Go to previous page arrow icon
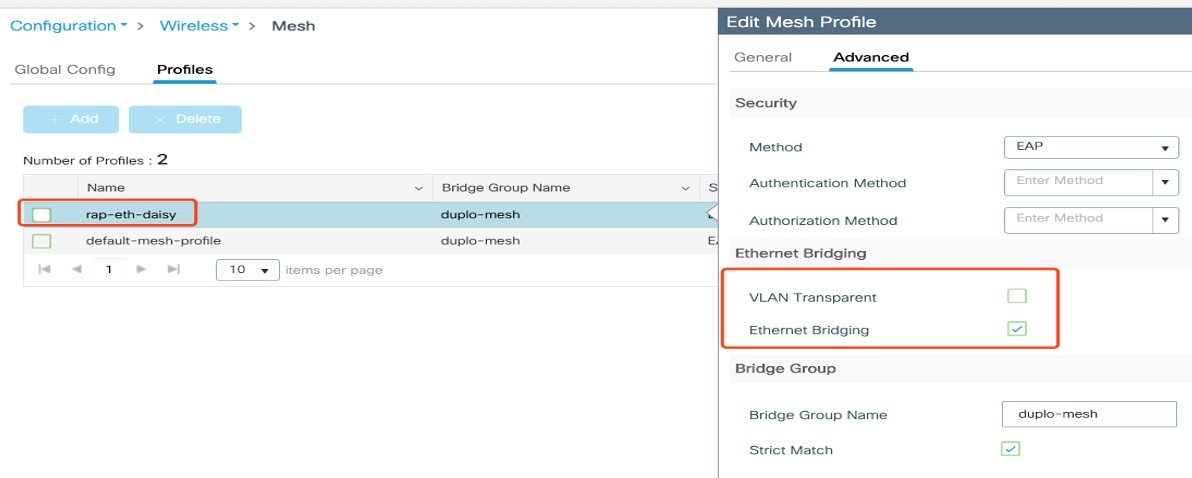This screenshot has height=478, width=1192. pyautogui.click(x=76, y=269)
